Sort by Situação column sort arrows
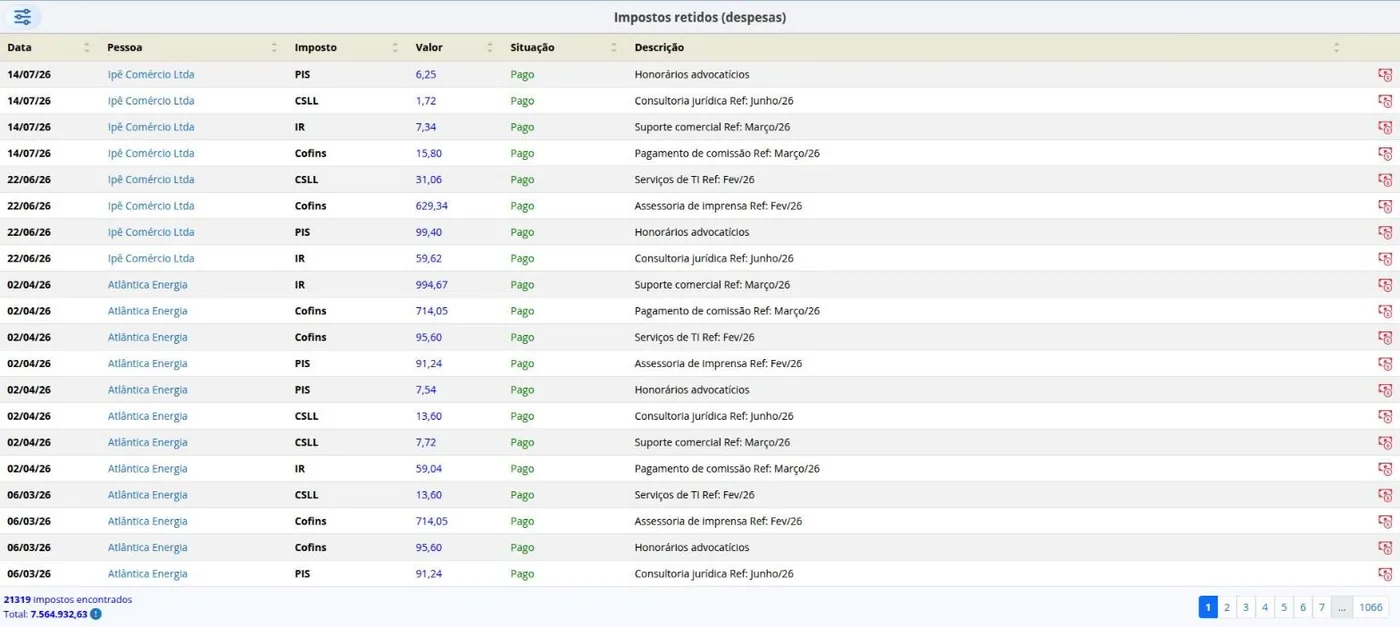This screenshot has width=1400, height=627. (614, 48)
